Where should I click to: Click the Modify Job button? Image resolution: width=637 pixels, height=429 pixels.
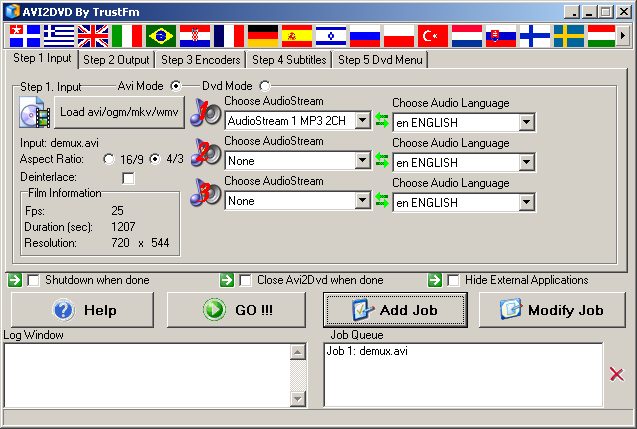tap(552, 310)
